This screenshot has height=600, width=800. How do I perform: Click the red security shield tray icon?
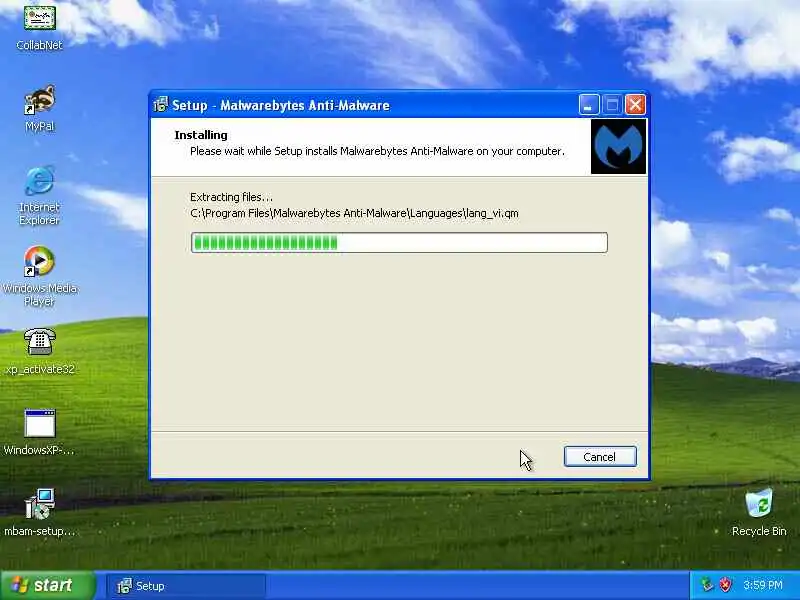(725, 585)
